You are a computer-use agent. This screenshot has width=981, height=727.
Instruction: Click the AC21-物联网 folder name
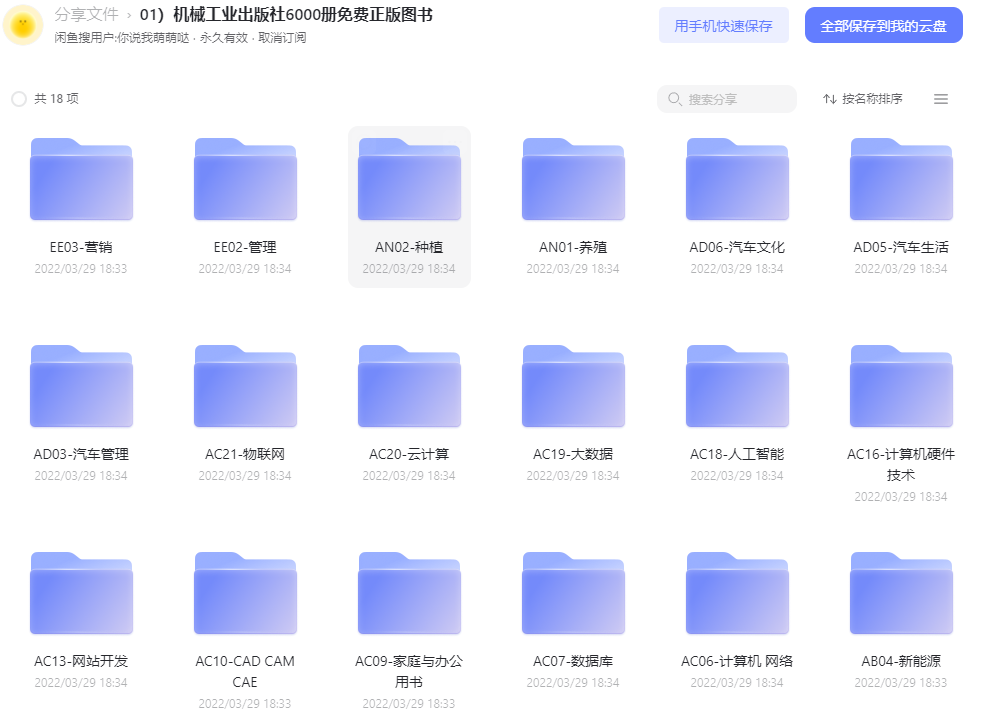tap(245, 454)
